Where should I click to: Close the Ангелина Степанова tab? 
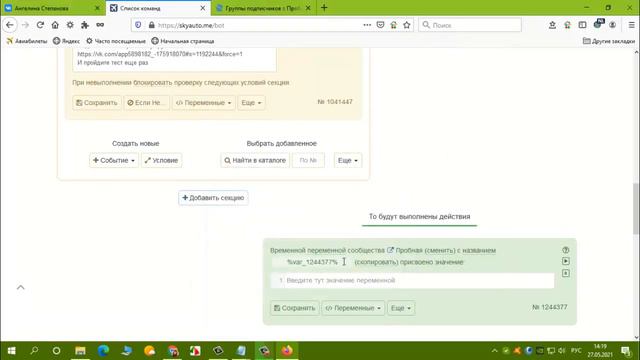point(97,8)
